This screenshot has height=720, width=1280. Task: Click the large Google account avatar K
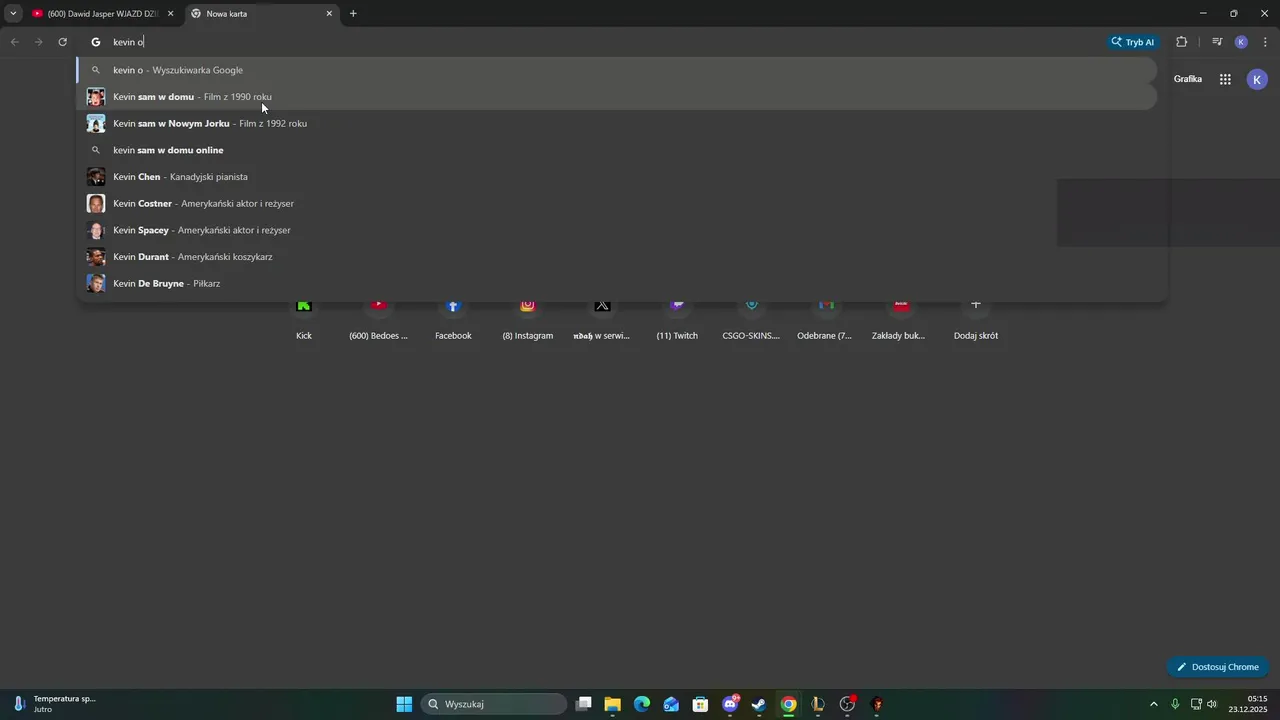click(1258, 79)
